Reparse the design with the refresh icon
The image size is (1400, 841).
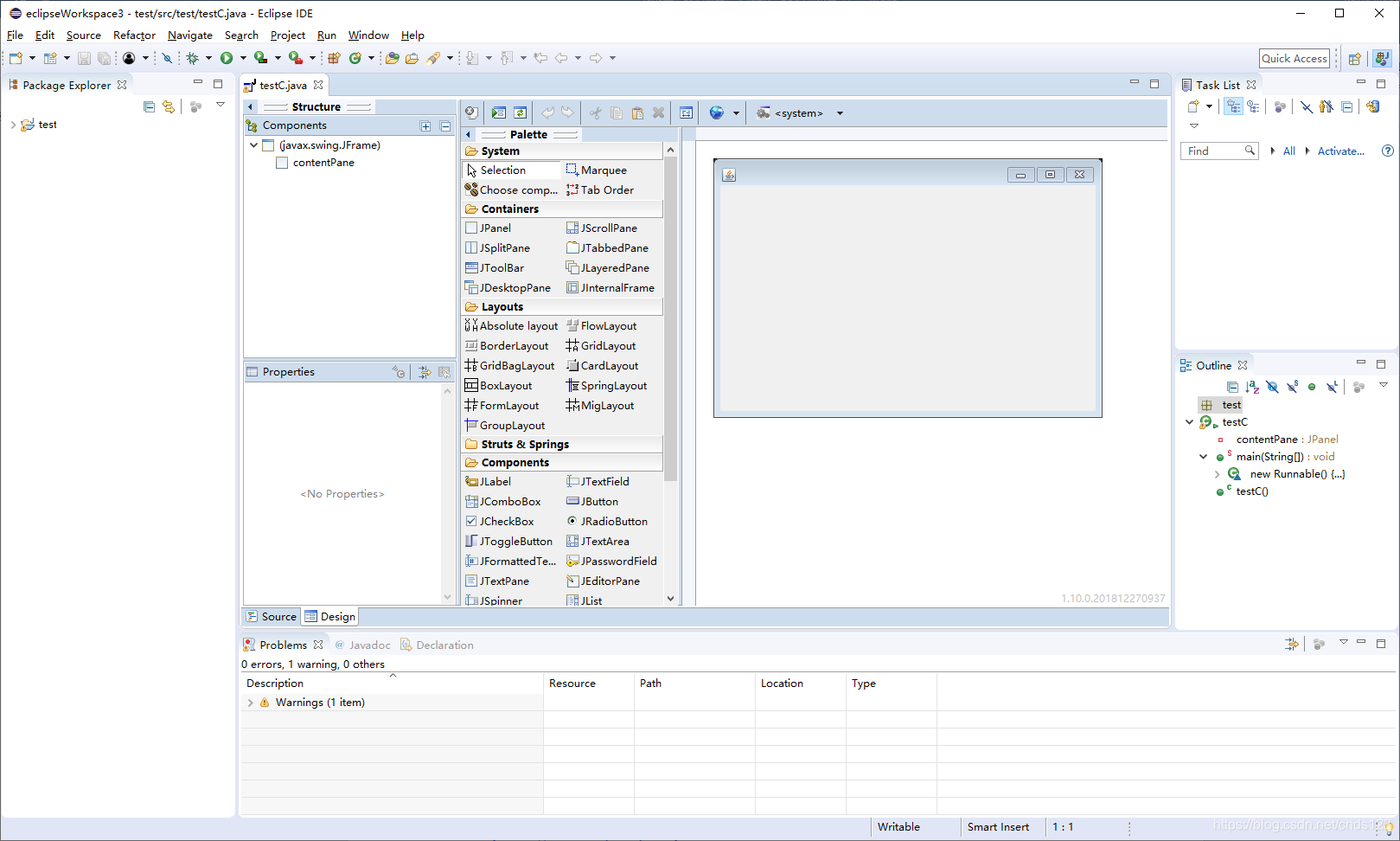(520, 112)
